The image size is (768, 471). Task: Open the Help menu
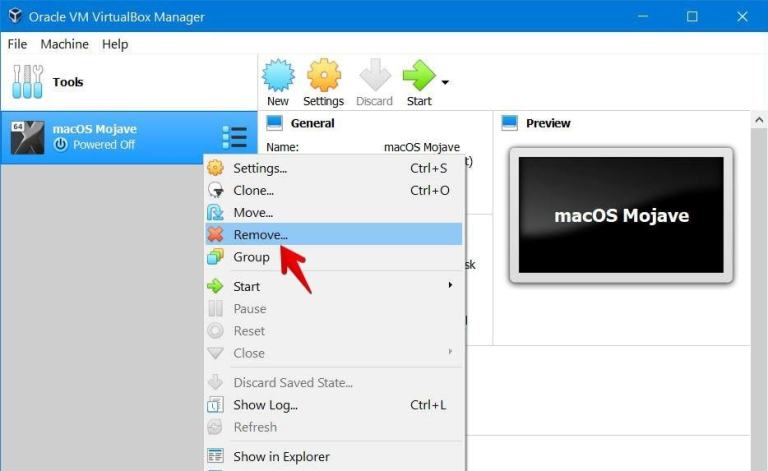tap(115, 44)
